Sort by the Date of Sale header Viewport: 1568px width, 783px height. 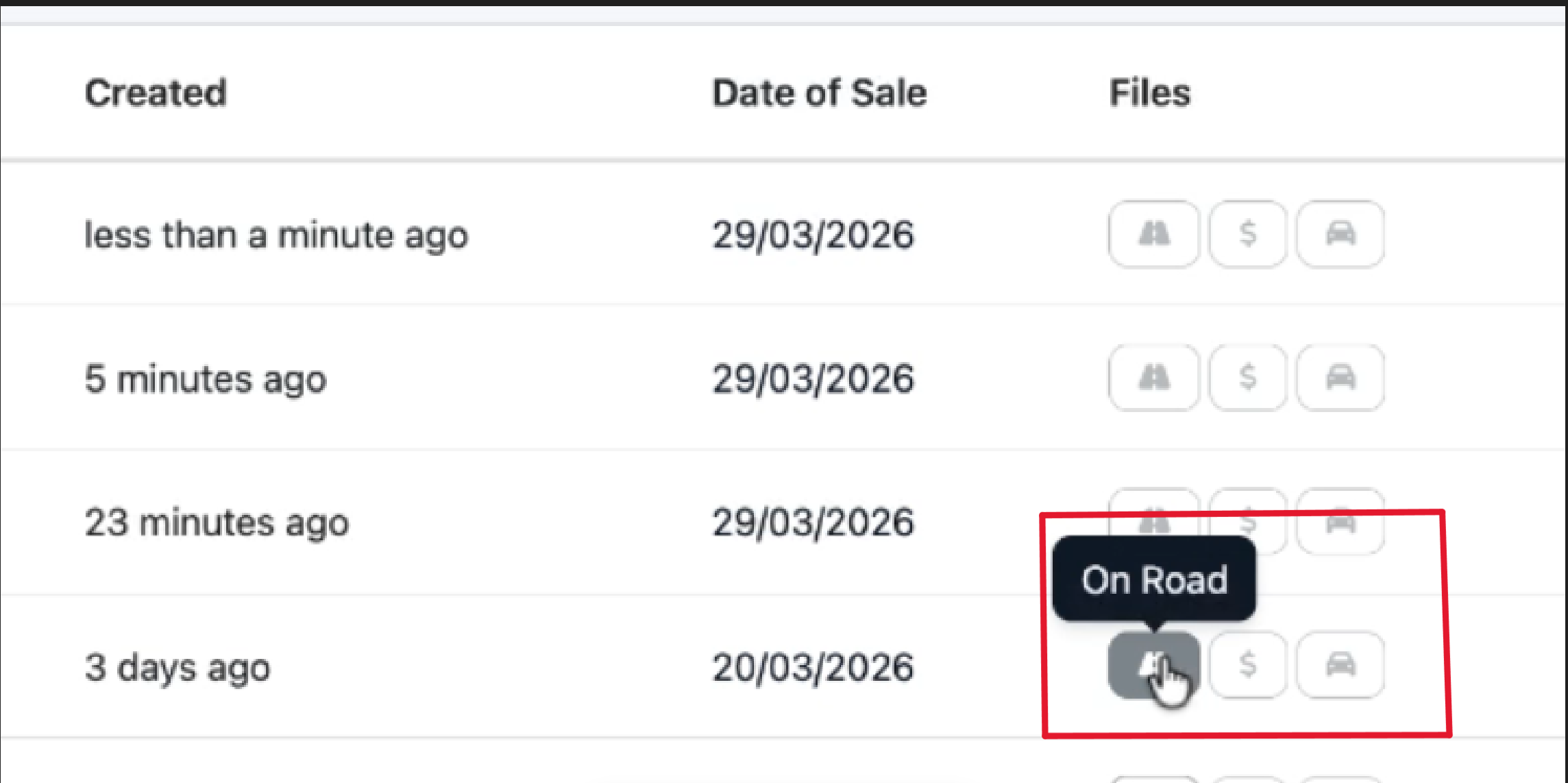pyautogui.click(x=819, y=93)
